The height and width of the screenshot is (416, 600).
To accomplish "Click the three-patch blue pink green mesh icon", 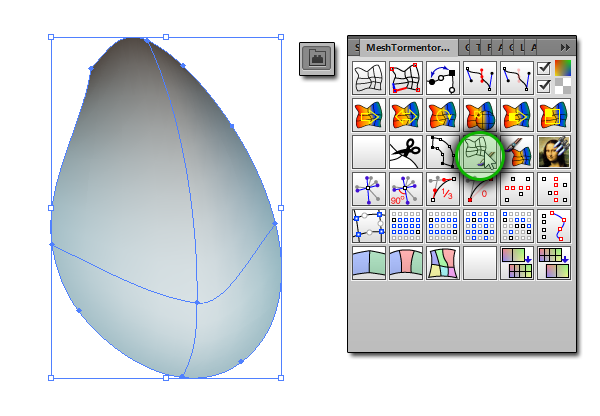I will pyautogui.click(x=406, y=264).
